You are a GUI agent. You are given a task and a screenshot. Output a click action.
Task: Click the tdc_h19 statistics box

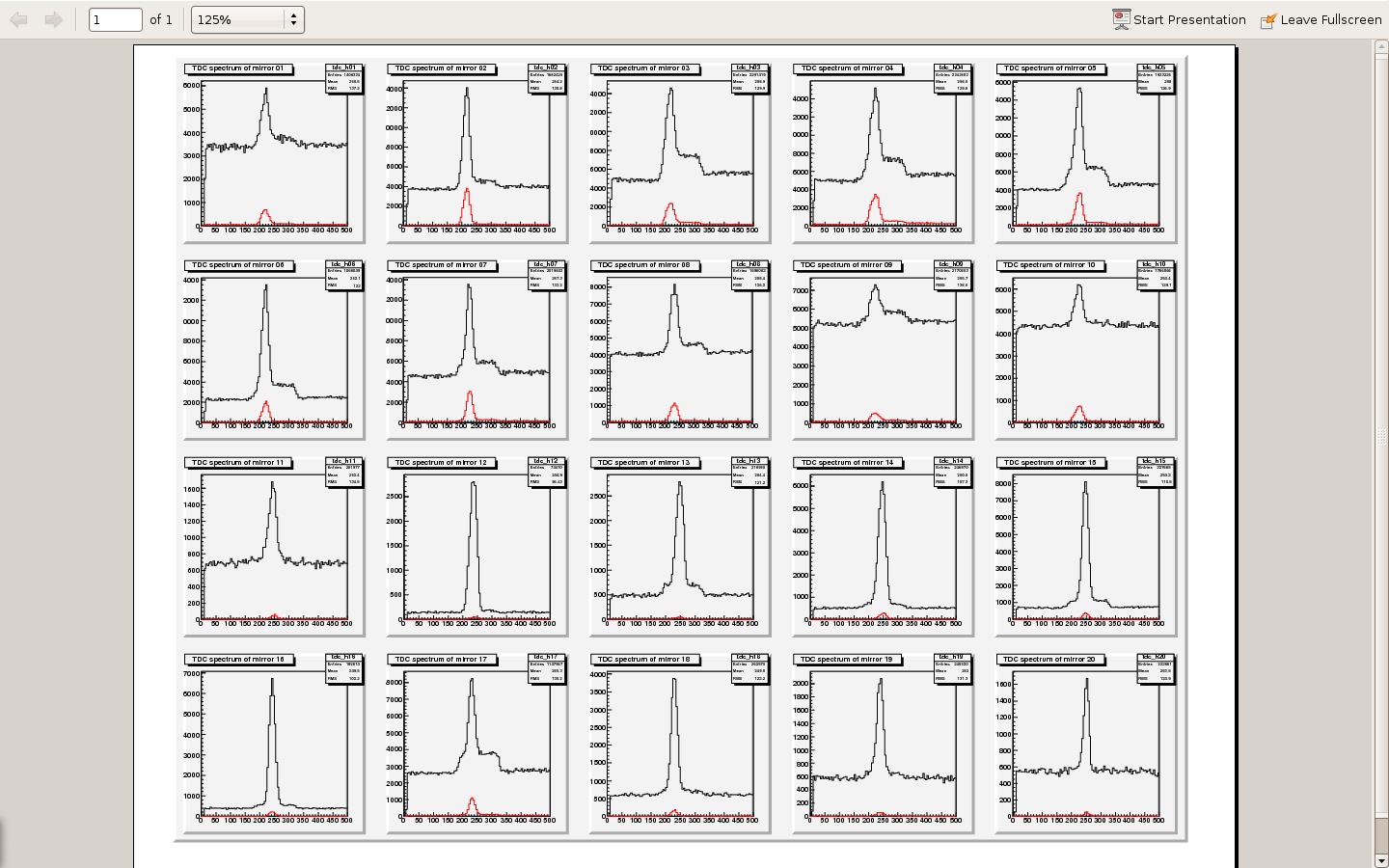[953, 669]
